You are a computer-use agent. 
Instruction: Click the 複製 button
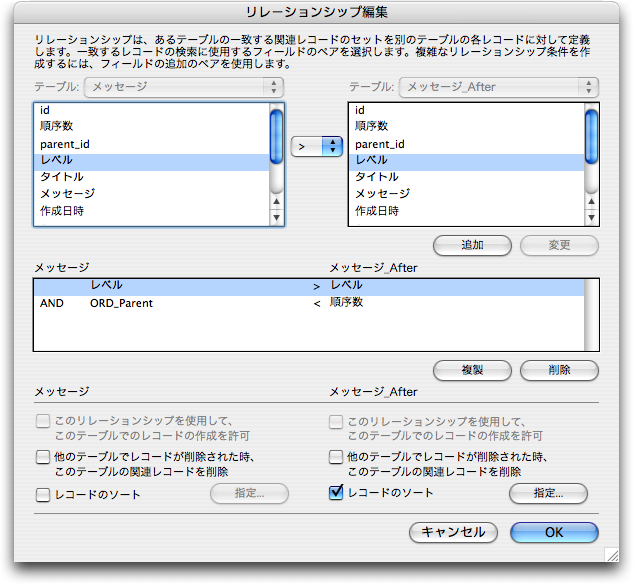click(x=472, y=370)
